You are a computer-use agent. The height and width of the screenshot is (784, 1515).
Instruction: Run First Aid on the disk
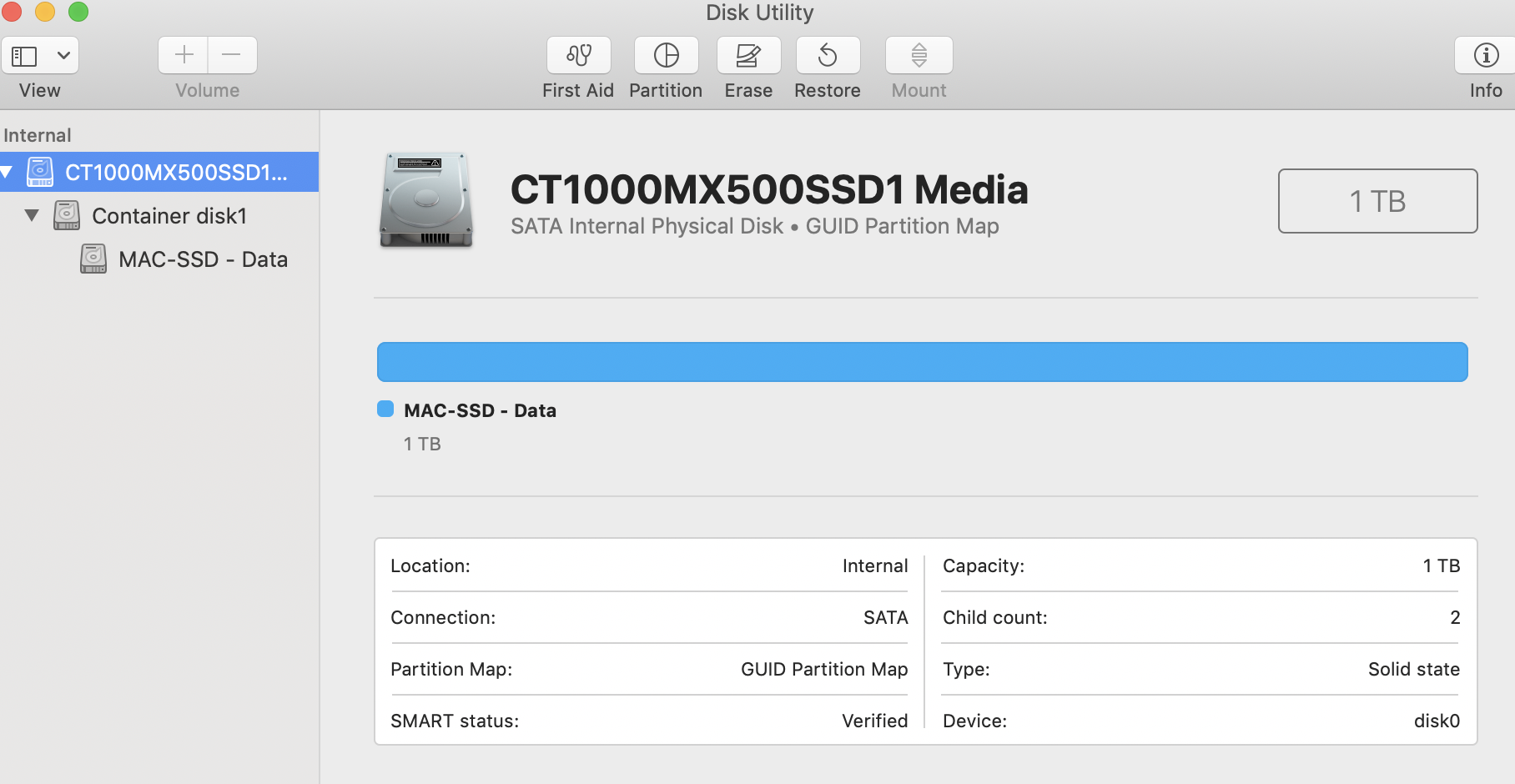click(x=578, y=56)
